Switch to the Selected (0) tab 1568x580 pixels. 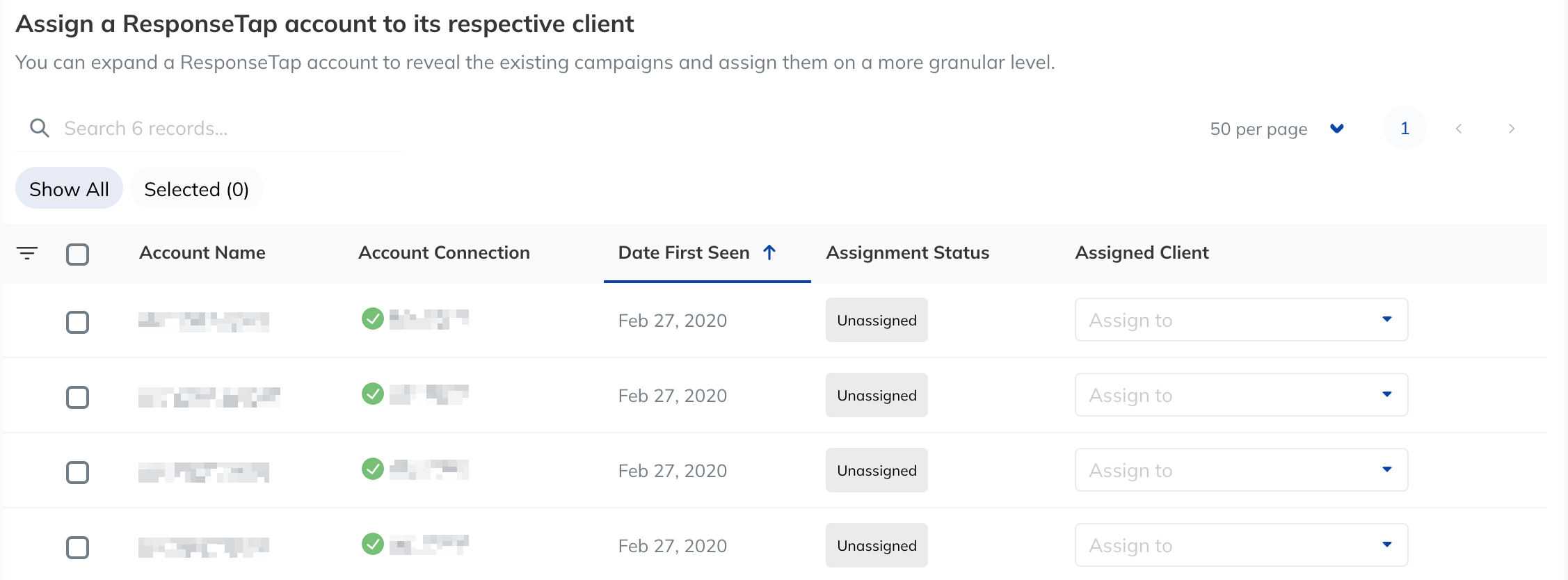click(x=196, y=188)
